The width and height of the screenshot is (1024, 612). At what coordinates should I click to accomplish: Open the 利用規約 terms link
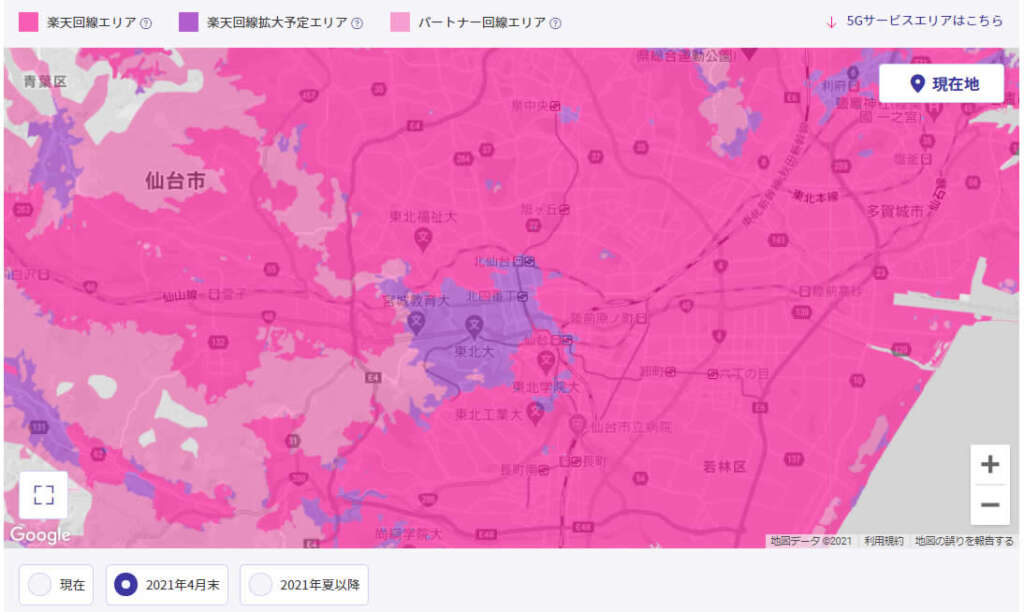(884, 541)
